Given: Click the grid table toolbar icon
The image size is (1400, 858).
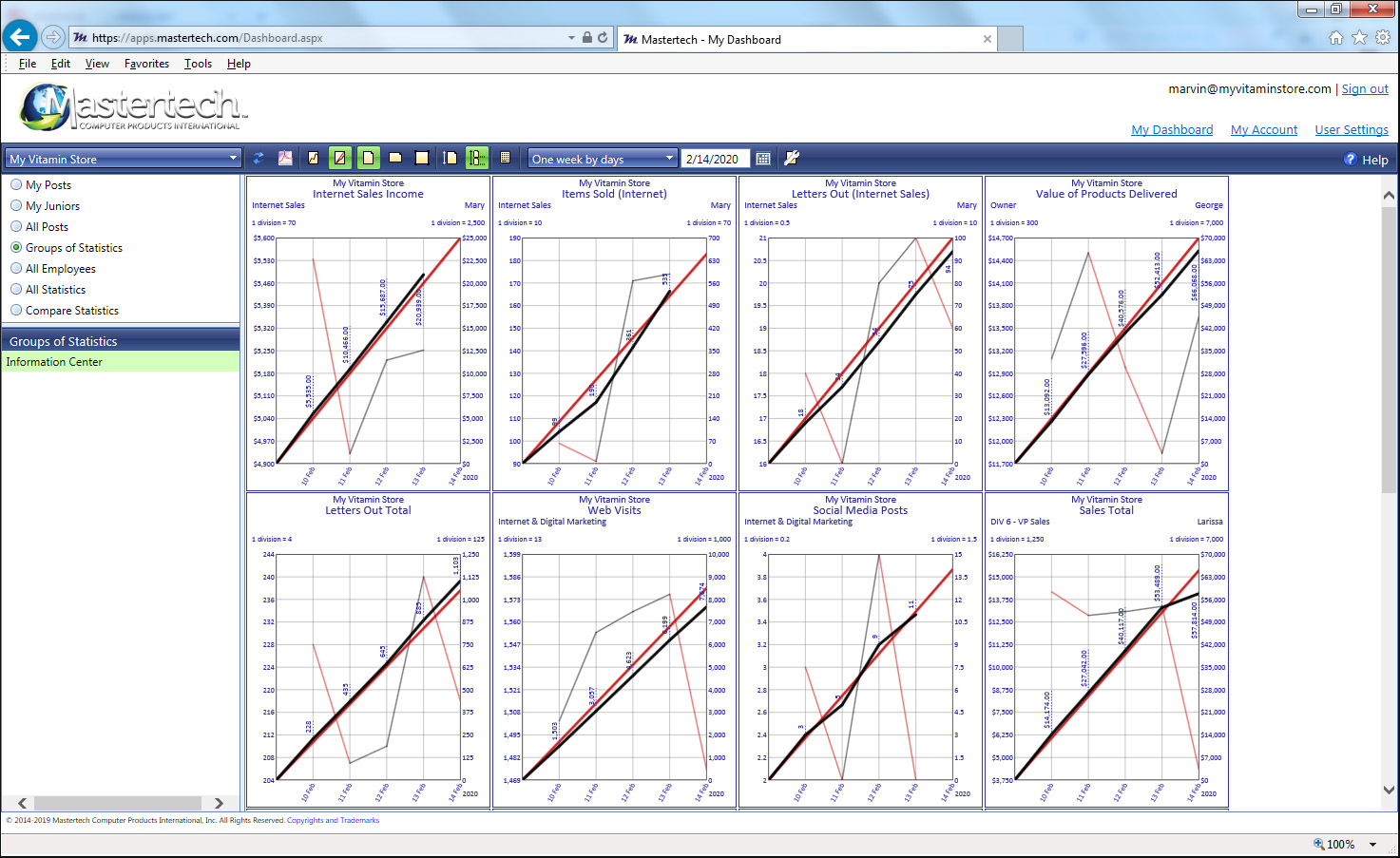Looking at the screenshot, I should pos(505,159).
